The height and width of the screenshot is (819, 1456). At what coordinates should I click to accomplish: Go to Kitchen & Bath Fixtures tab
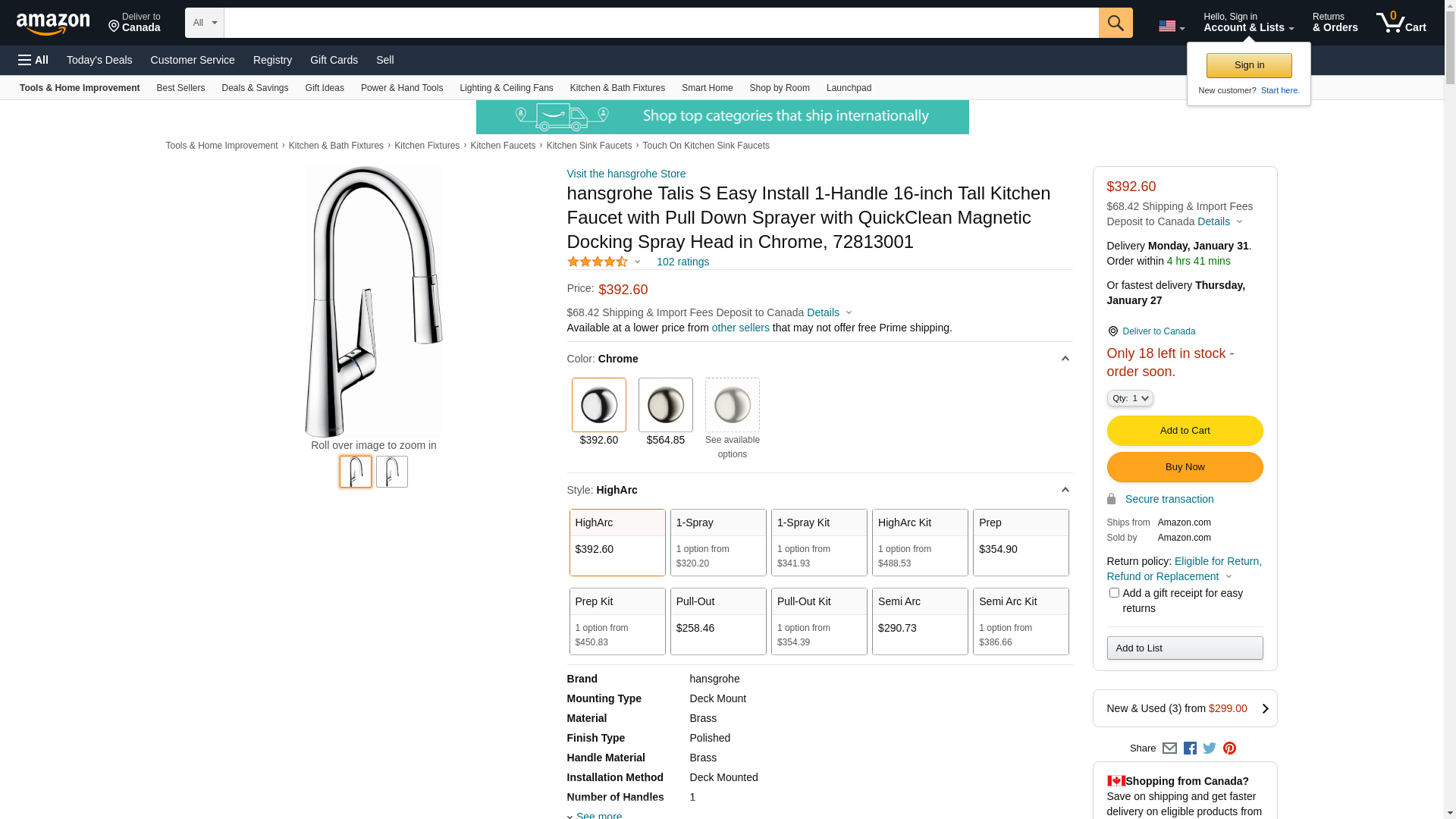pyautogui.click(x=617, y=88)
